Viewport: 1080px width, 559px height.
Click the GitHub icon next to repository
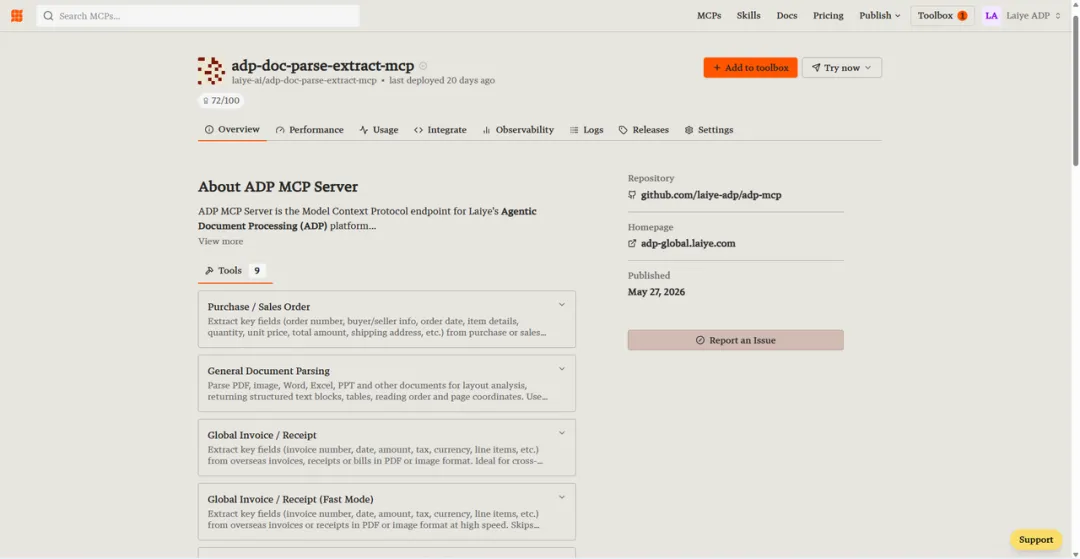pyautogui.click(x=632, y=195)
